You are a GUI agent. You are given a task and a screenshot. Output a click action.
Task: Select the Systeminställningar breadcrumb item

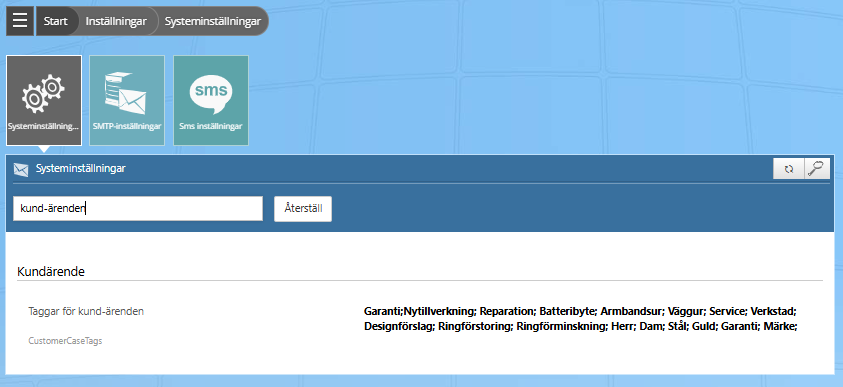click(x=212, y=21)
